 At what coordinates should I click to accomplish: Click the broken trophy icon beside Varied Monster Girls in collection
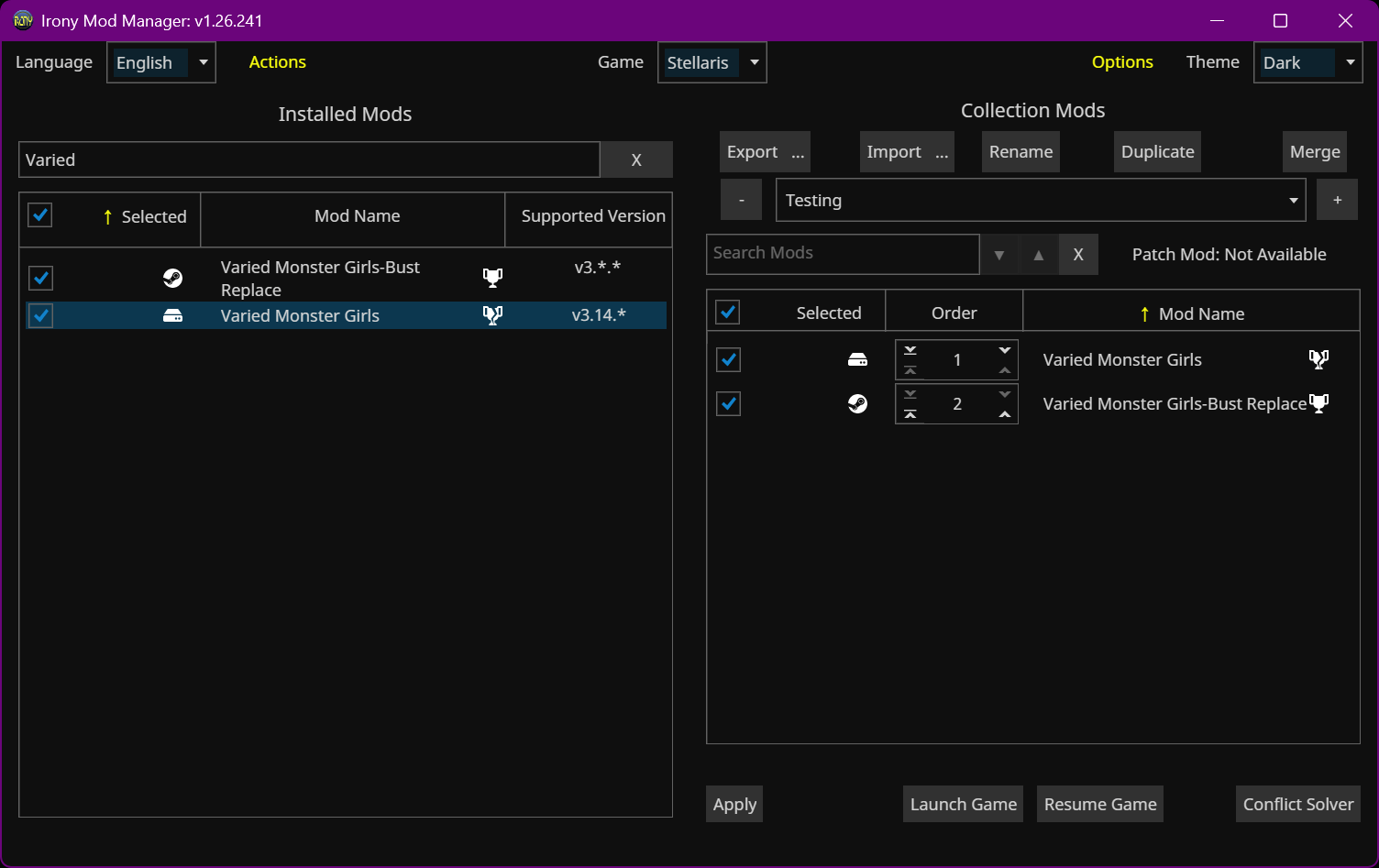point(1318,359)
